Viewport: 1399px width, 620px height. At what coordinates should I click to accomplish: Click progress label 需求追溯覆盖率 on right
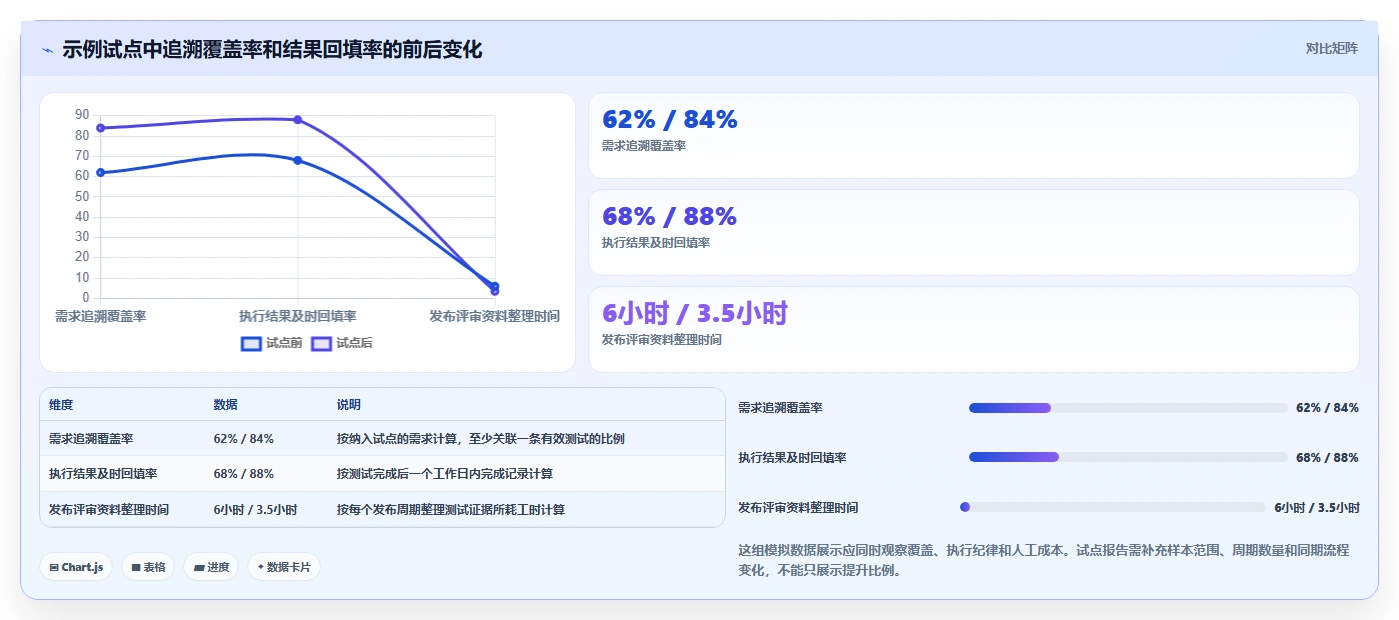click(780, 408)
